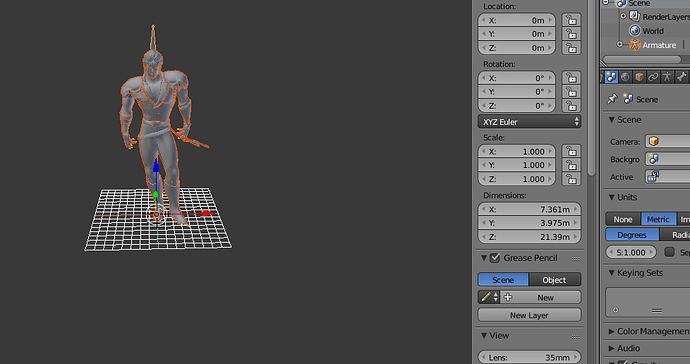Set the Grease Pencil source to Object

point(554,279)
